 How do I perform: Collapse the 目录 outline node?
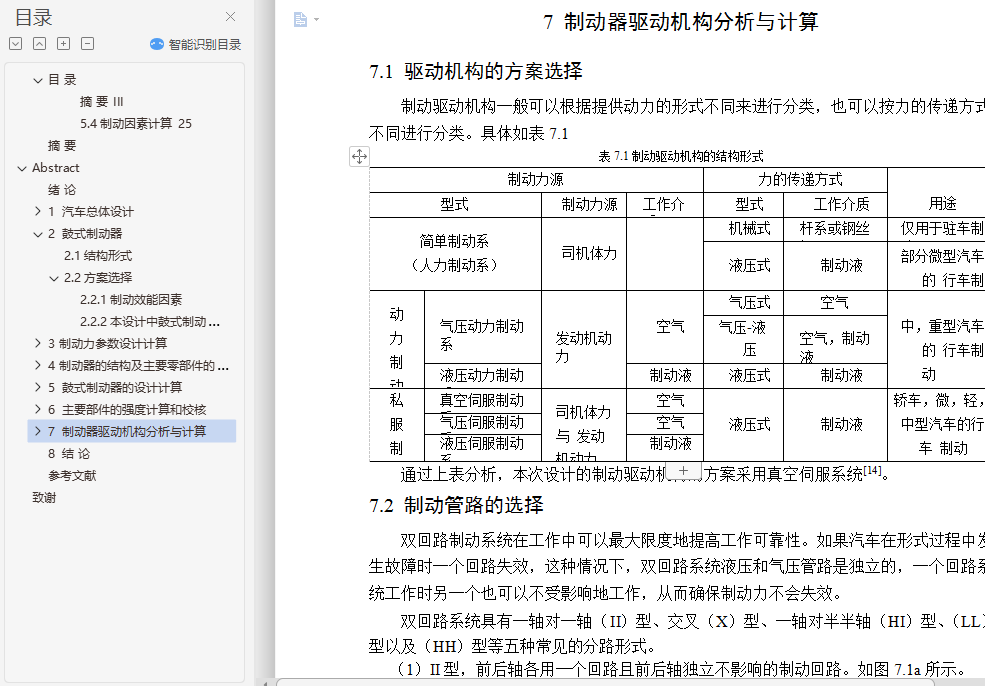[x=38, y=80]
